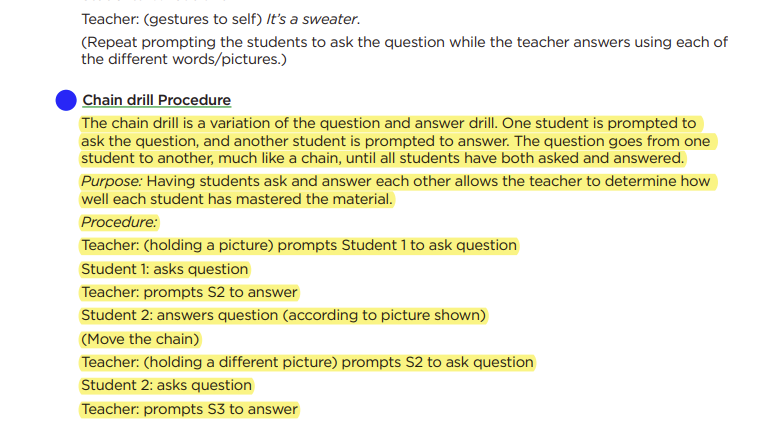Click the "different words/pictures.)" line
Viewport: 778px width, 440px height.
click(183, 59)
